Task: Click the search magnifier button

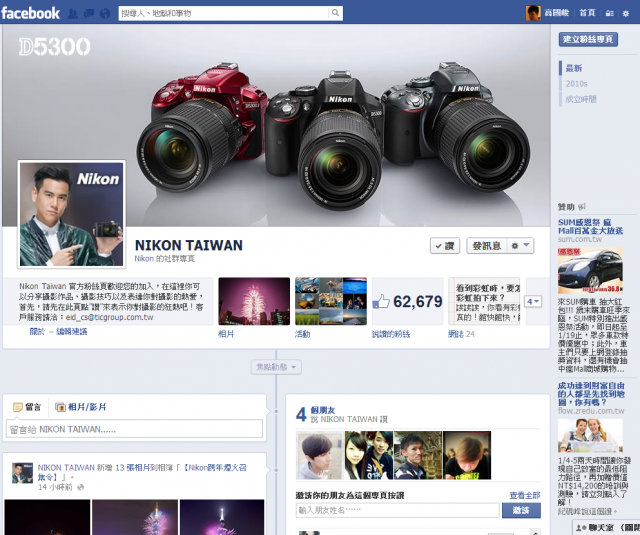Action: click(335, 13)
